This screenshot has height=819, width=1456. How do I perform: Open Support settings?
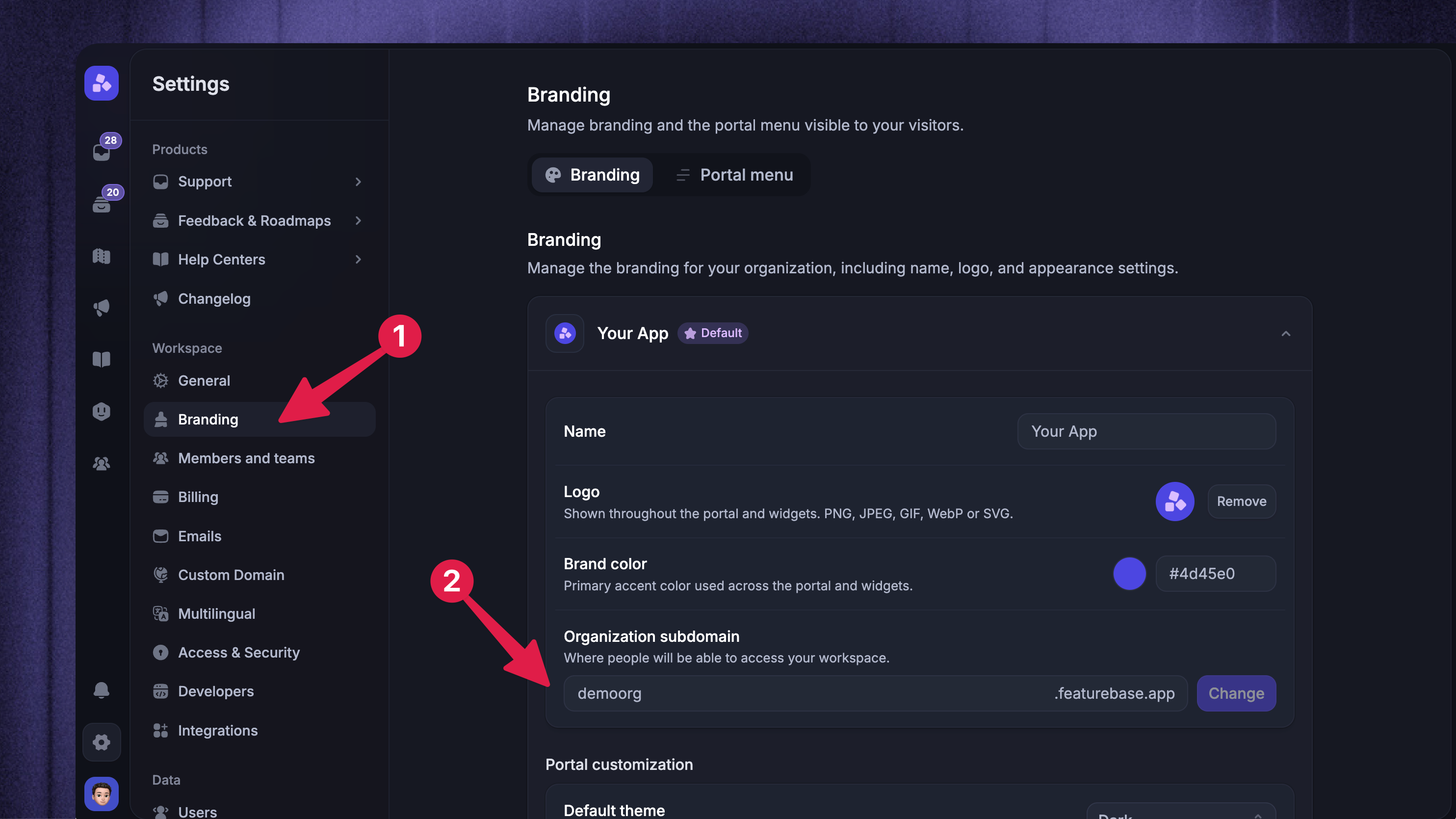click(260, 182)
